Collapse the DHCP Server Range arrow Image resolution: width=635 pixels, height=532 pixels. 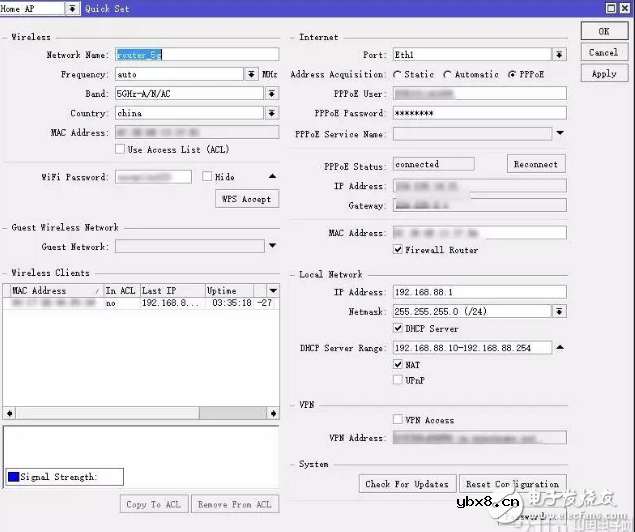[x=560, y=347]
